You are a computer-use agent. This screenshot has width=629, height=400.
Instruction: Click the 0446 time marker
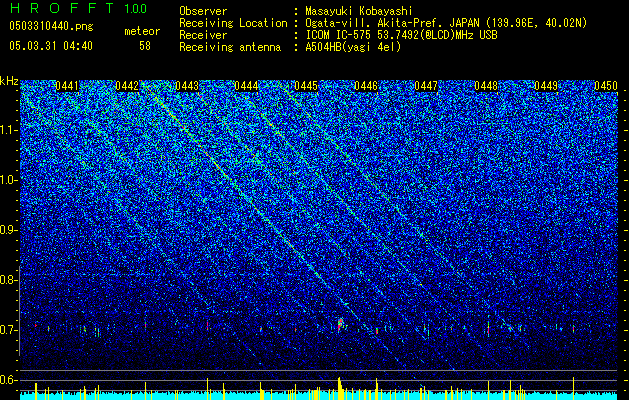pos(366,86)
